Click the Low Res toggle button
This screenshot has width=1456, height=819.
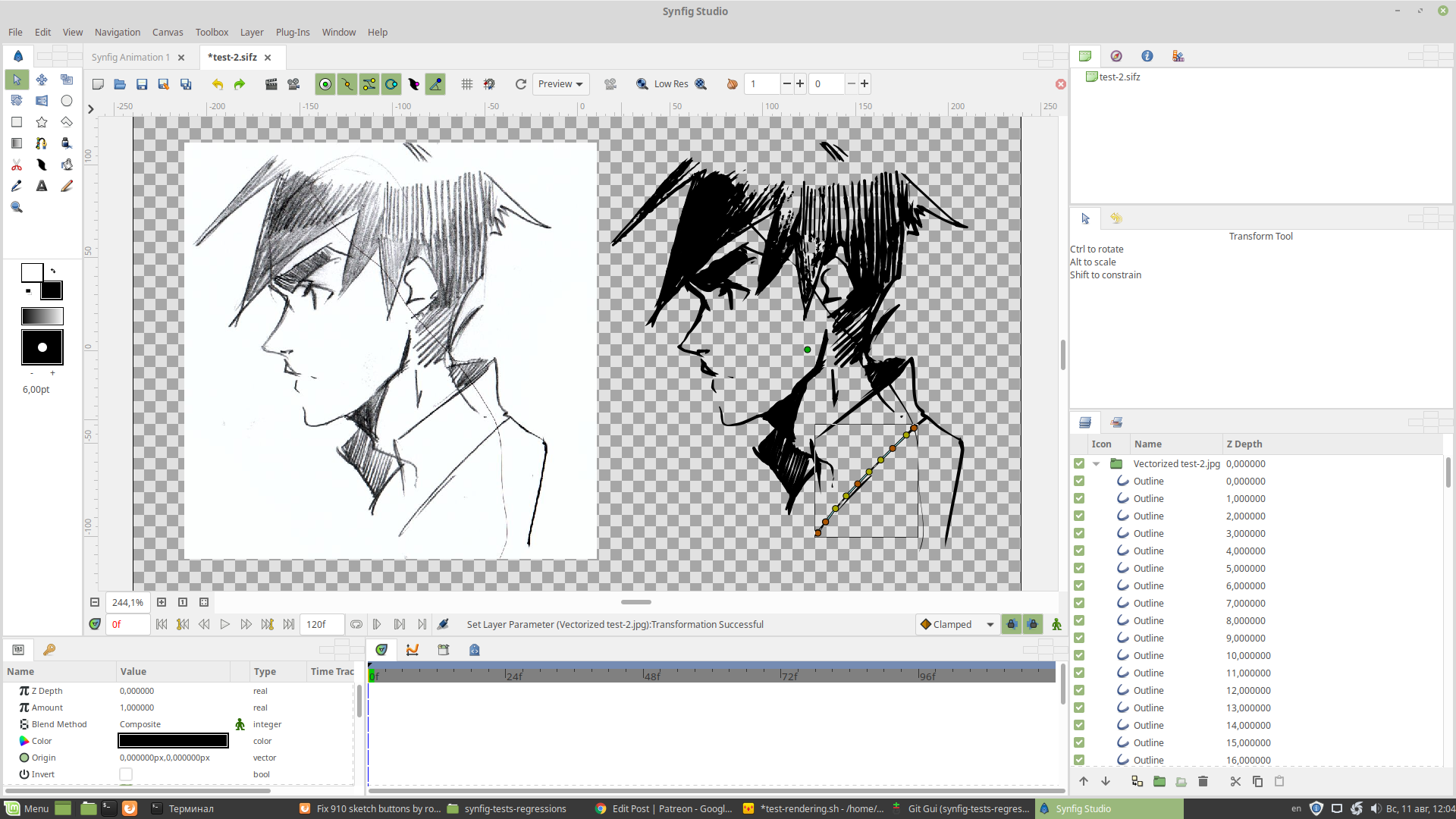click(x=671, y=83)
